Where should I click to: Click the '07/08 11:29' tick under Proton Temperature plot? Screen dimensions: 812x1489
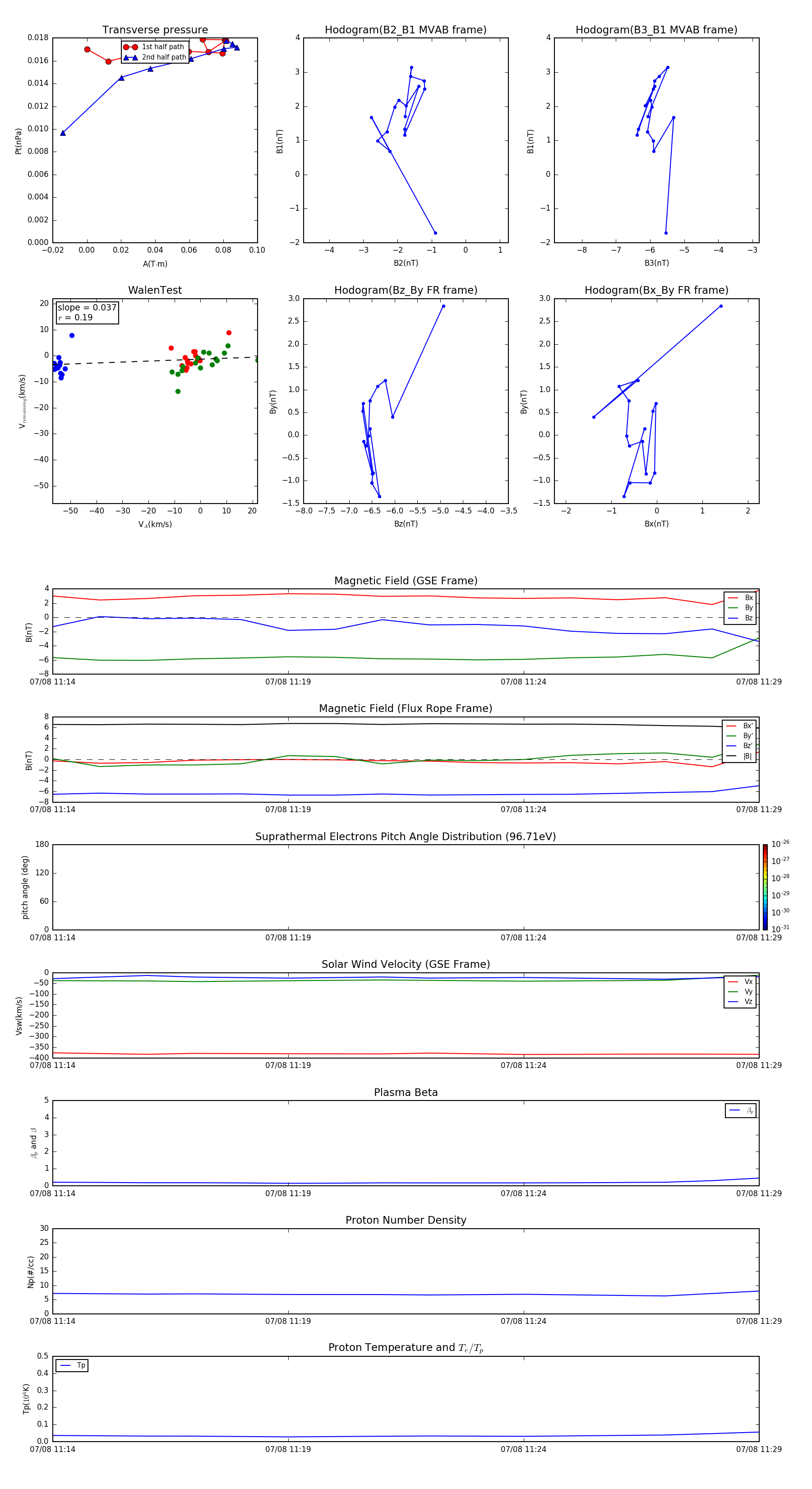pos(759,1449)
